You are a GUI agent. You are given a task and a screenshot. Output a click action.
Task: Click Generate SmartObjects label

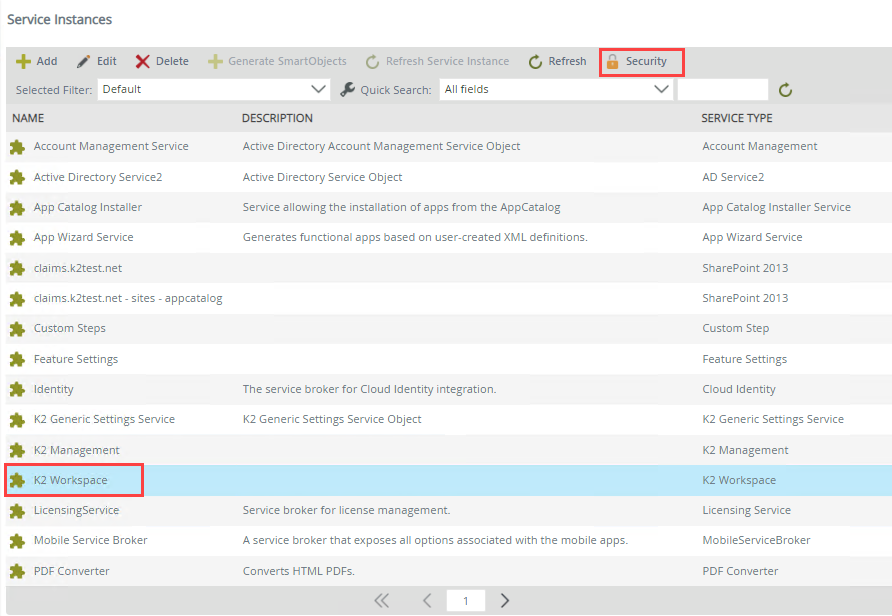click(x=287, y=61)
